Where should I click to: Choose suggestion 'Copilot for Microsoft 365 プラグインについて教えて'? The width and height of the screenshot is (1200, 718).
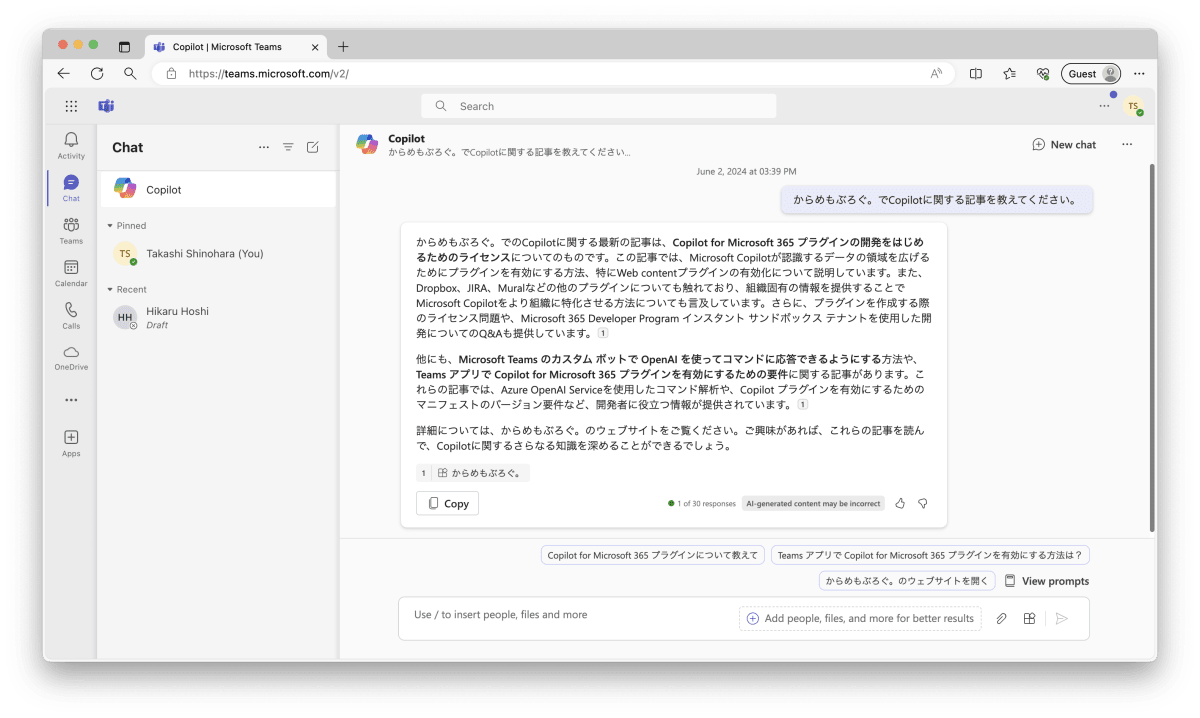(x=653, y=555)
